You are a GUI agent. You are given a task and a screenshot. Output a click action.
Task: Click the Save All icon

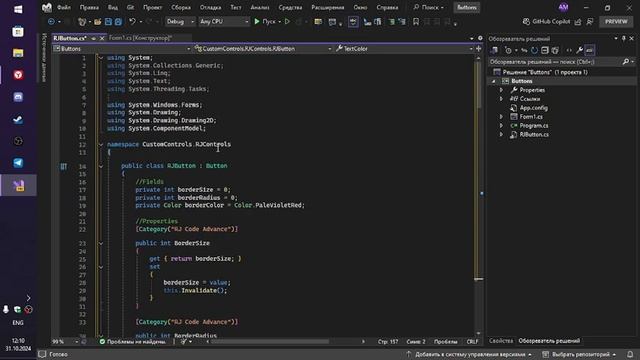coord(118,22)
